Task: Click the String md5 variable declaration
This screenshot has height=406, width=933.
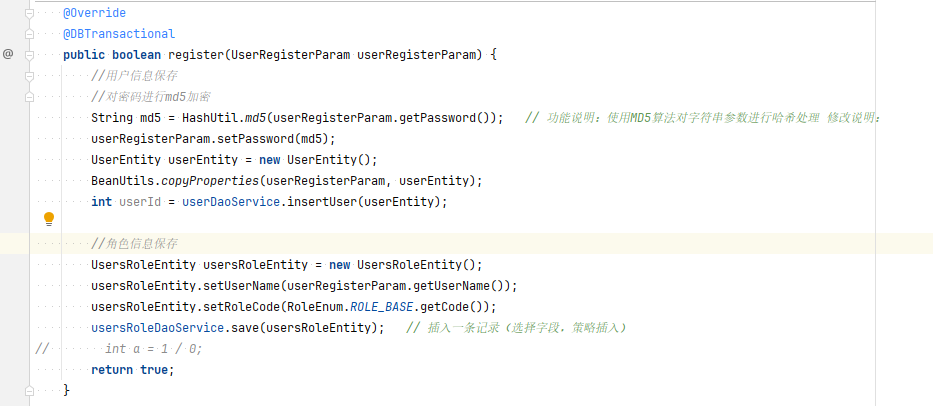Action: click(126, 118)
